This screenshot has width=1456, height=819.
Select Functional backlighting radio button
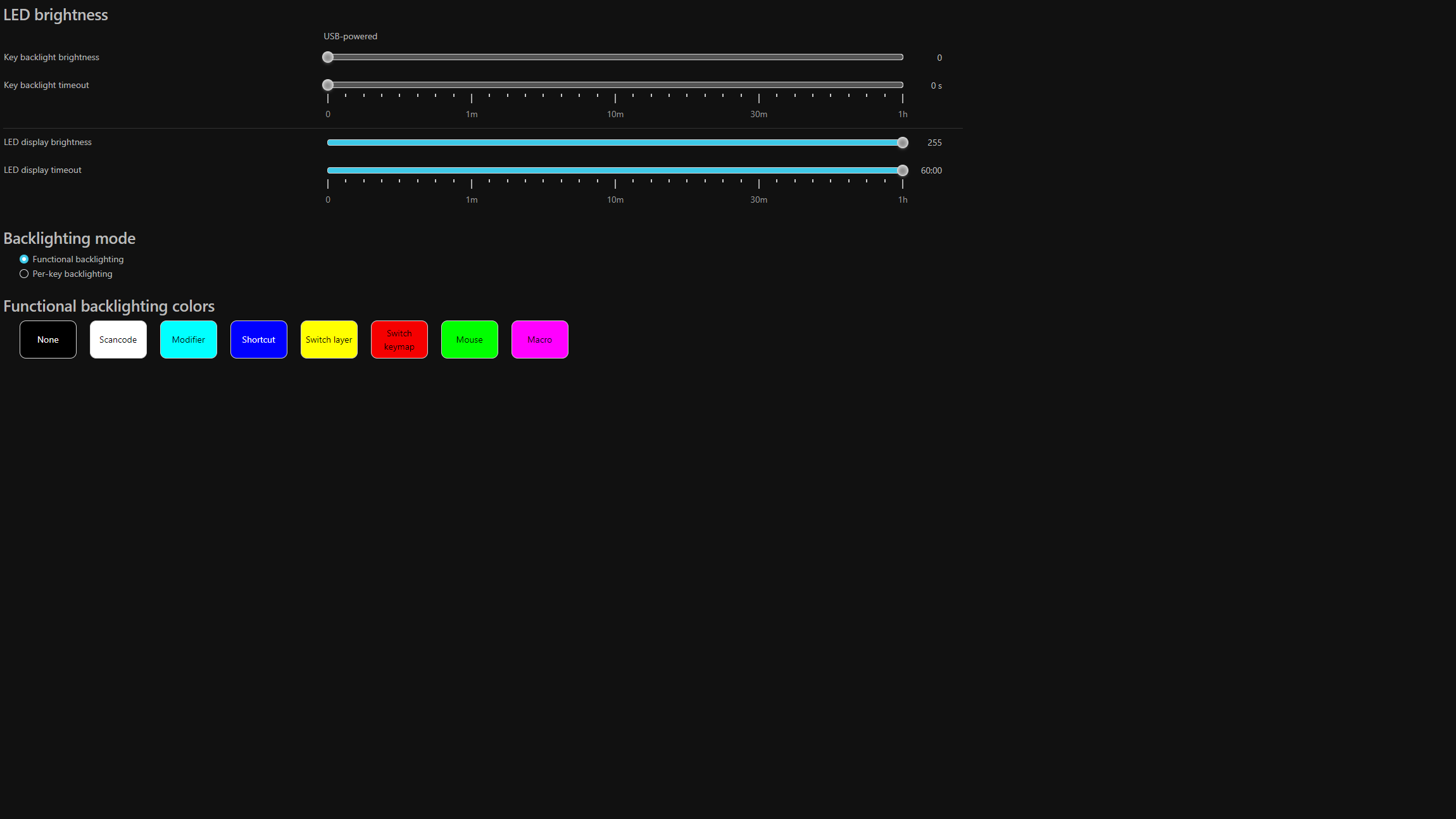pos(24,259)
